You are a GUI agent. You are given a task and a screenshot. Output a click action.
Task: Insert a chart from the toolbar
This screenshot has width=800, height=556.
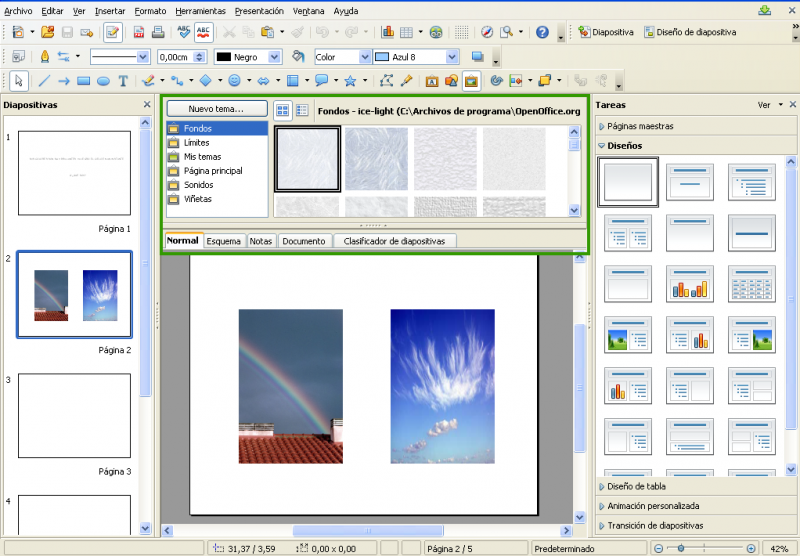(x=387, y=32)
